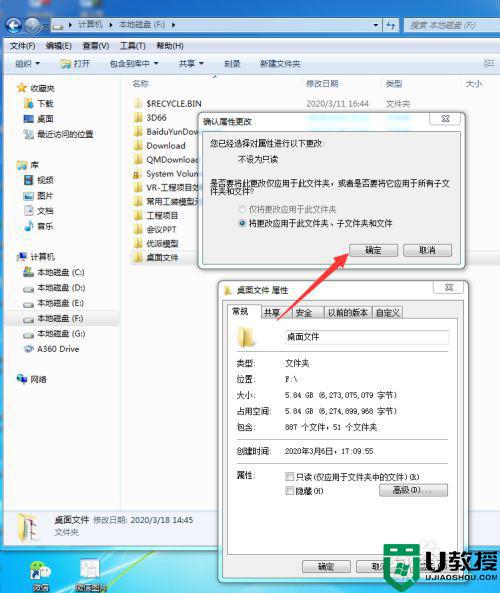Image resolution: width=500 pixels, height=593 pixels.
Task: Open the address bar history dropdown arrow
Action: [376, 25]
